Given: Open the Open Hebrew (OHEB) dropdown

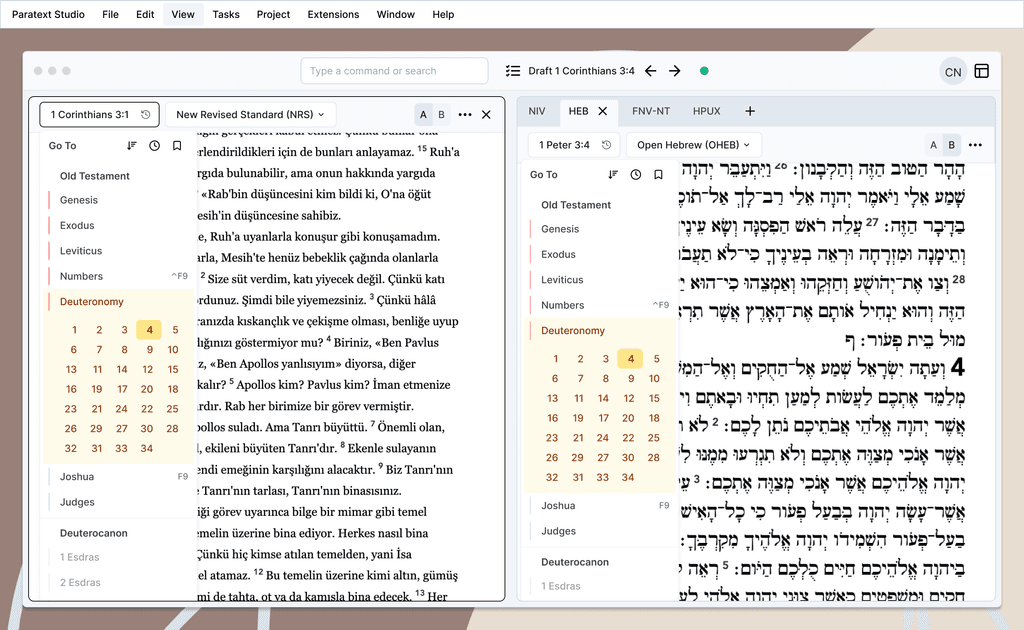Looking at the screenshot, I should pyautogui.click(x=694, y=145).
